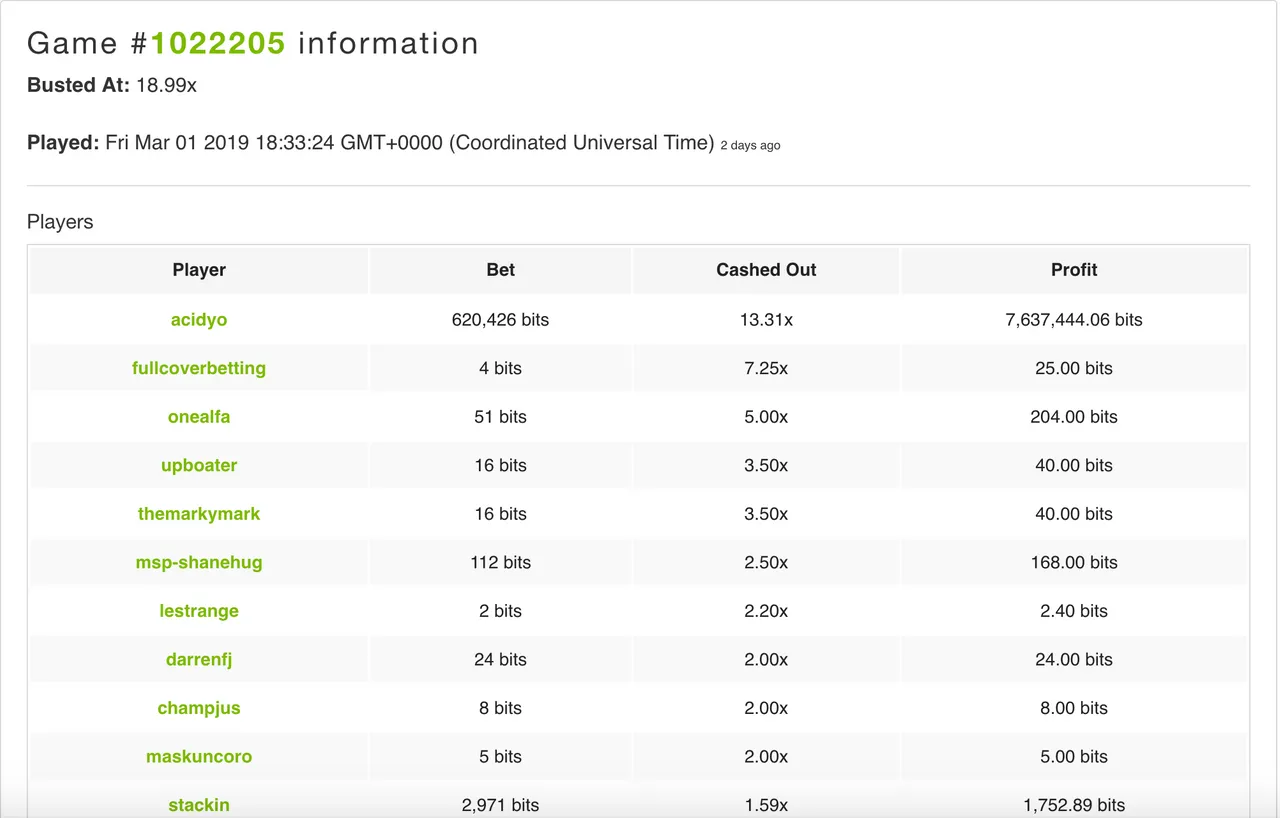Screen dimensions: 1280x818
Task: Open onealfa player profile
Action: (199, 417)
